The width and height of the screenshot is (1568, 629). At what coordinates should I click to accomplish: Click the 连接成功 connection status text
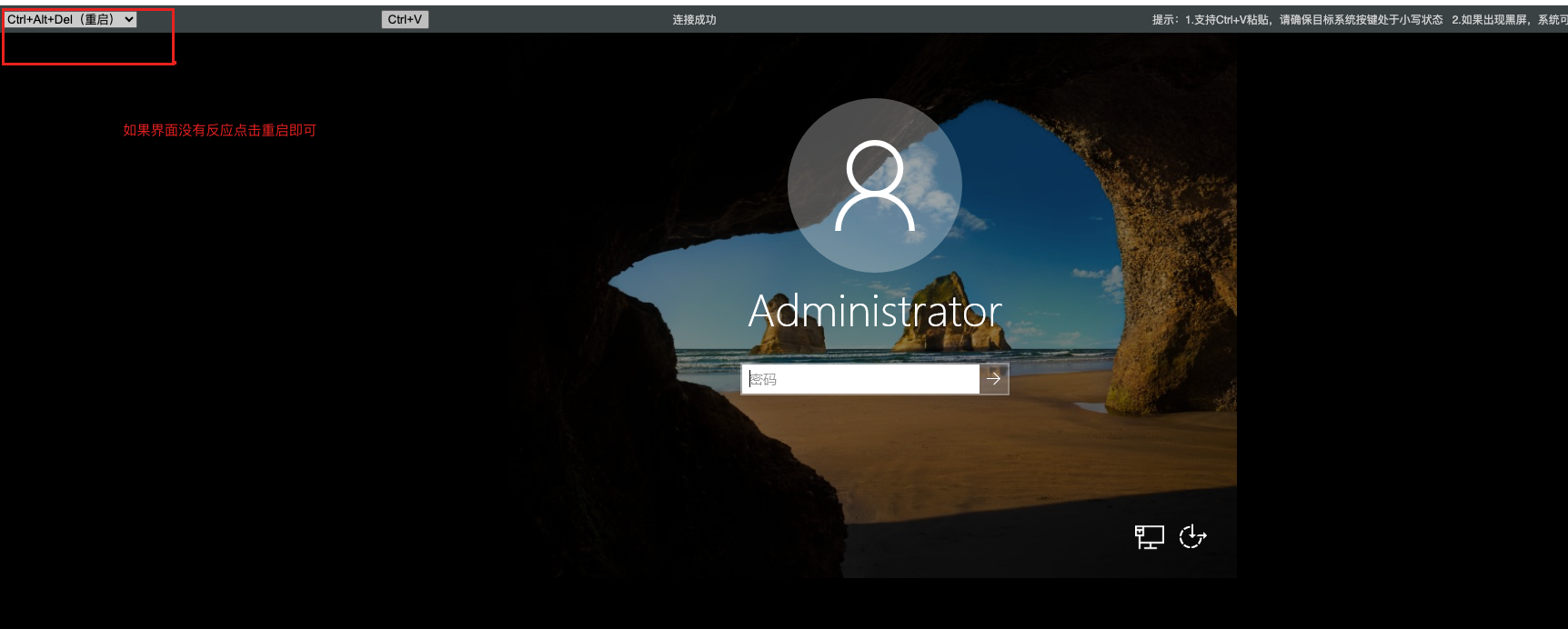click(694, 20)
